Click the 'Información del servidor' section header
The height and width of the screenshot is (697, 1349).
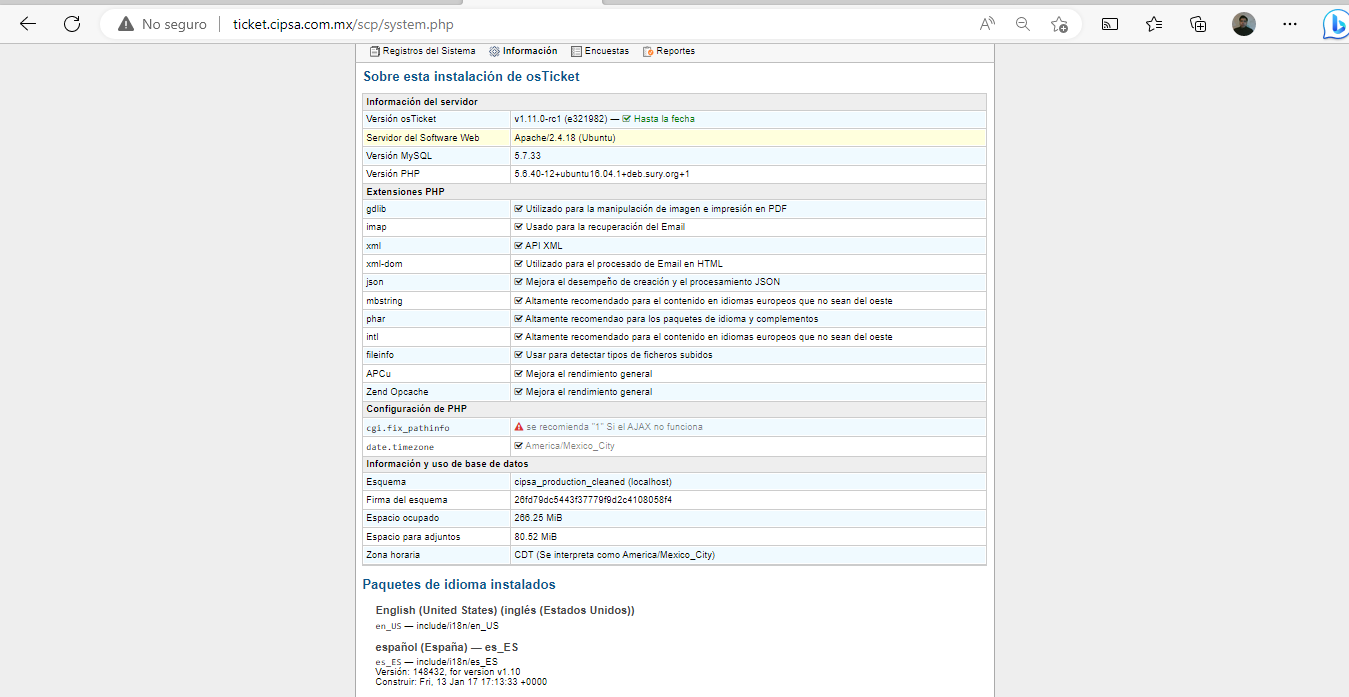tap(422, 102)
